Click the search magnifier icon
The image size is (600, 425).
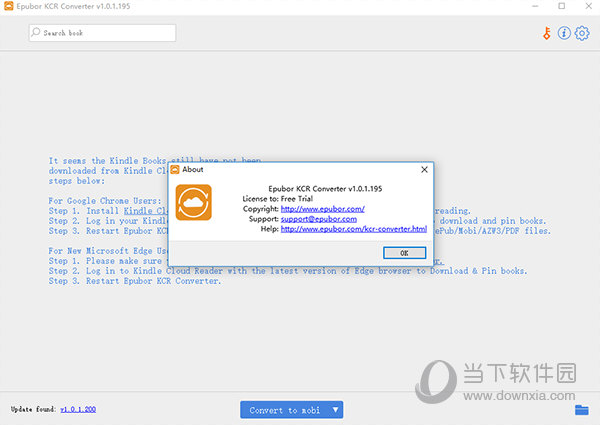pyautogui.click(x=36, y=32)
